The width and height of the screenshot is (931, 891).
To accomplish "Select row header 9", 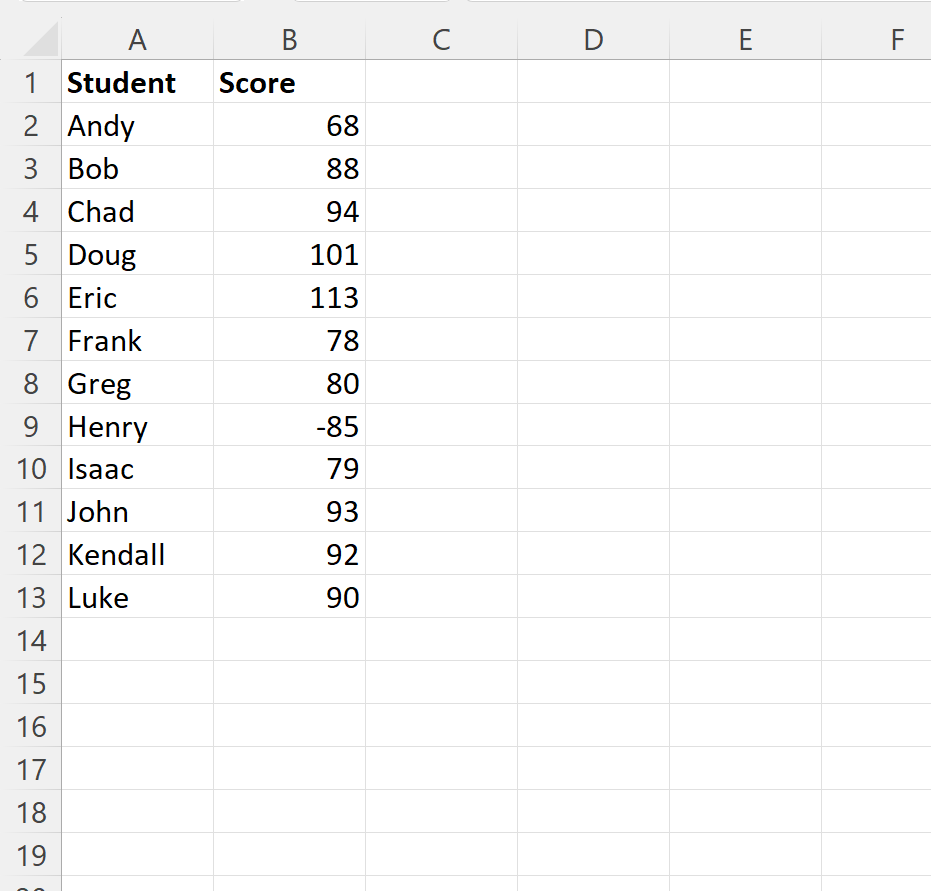I will [33, 426].
